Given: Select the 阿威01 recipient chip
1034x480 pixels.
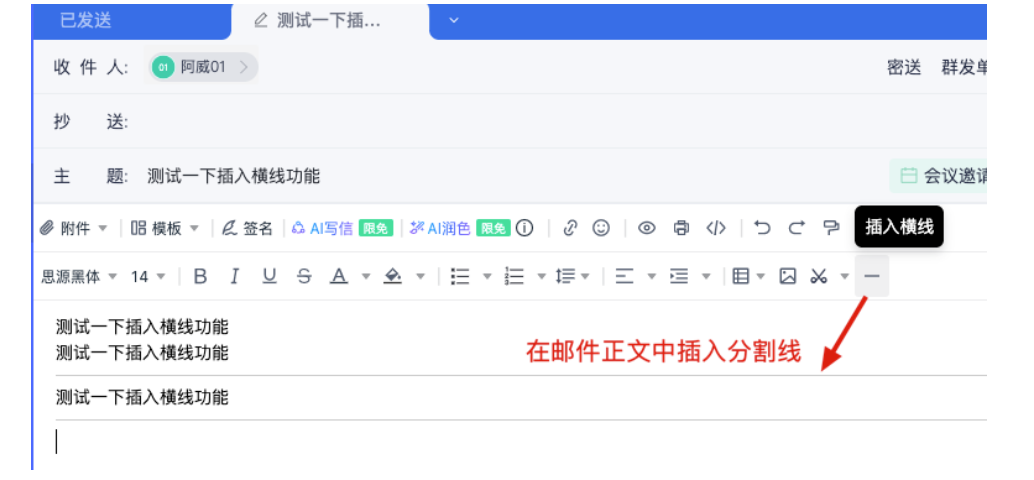Looking at the screenshot, I should (x=204, y=67).
